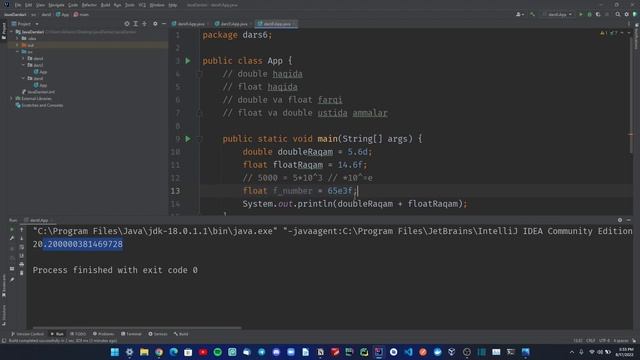Screen dimensions: 640x360
Task: Open the TODO tool window
Action: click(x=78, y=334)
